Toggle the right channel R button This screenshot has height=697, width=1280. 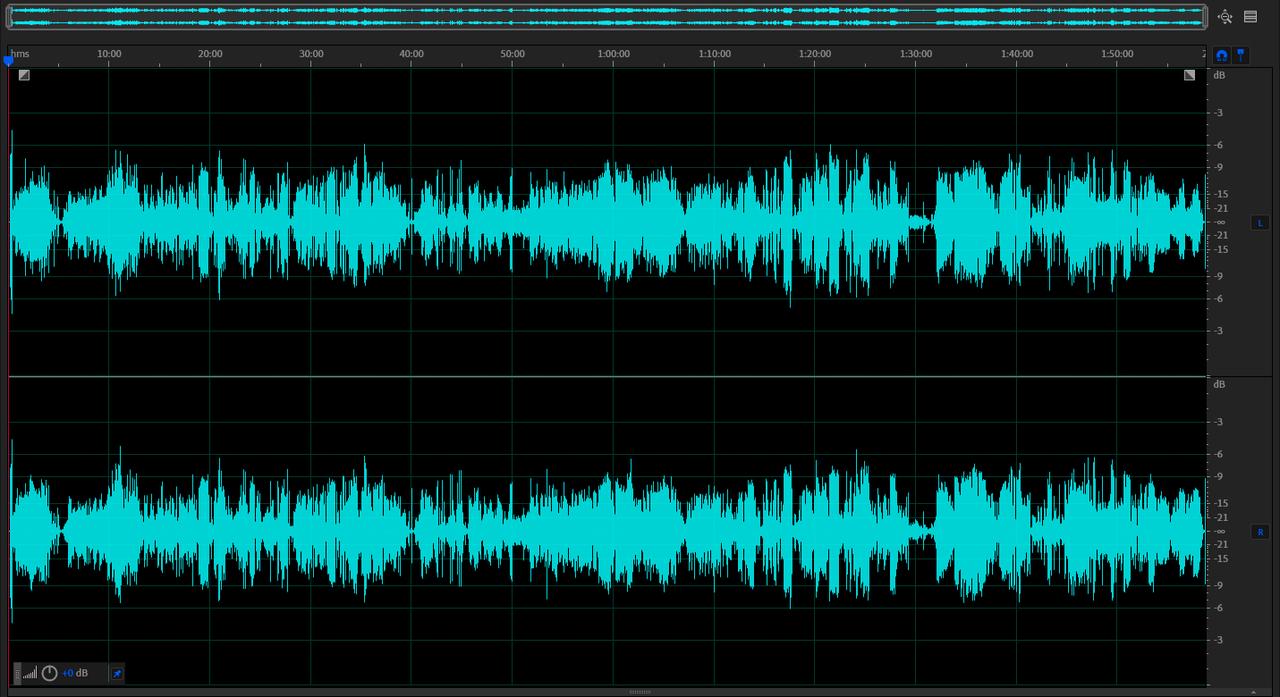pos(1260,532)
